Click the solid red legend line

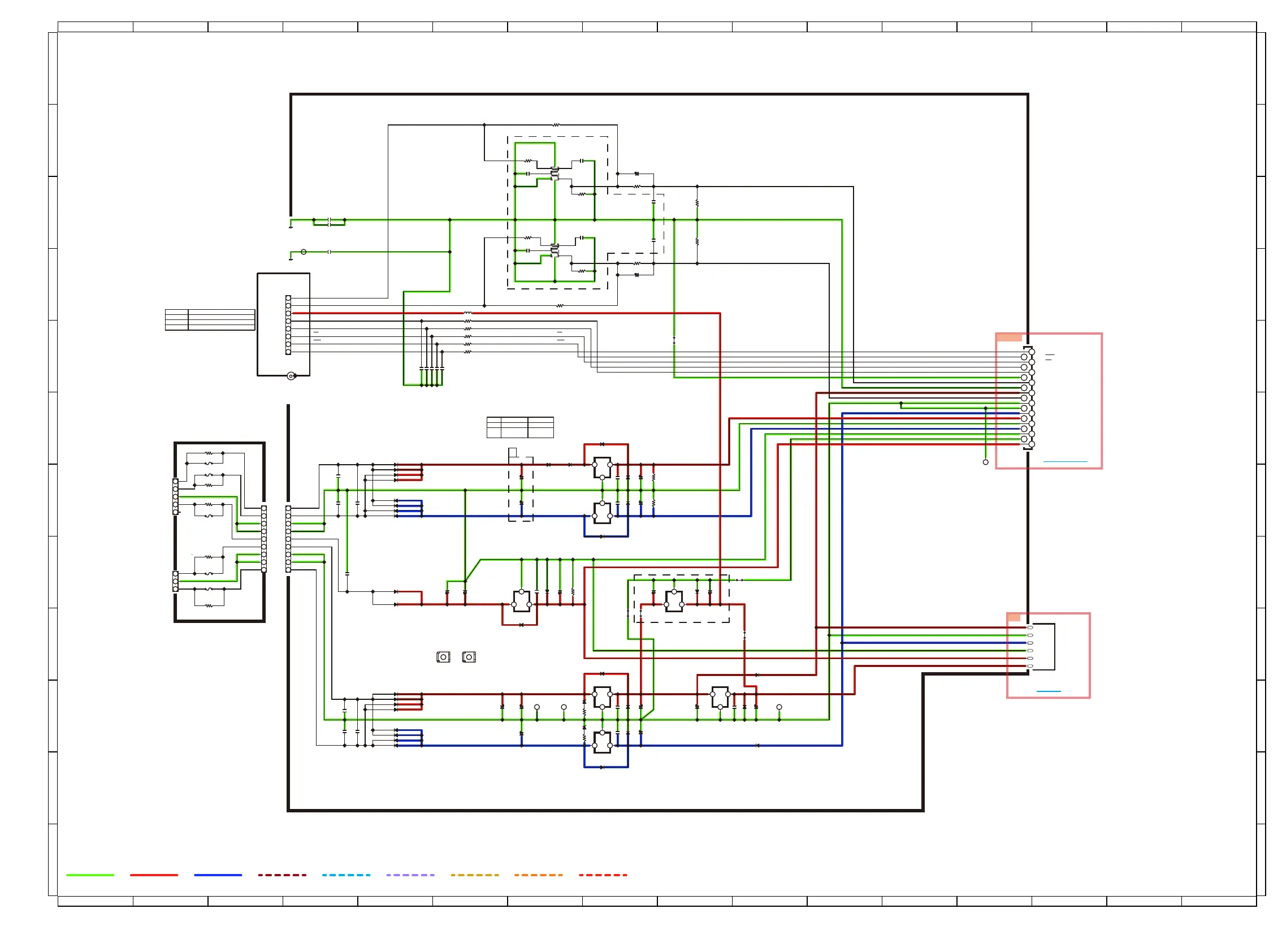(154, 875)
